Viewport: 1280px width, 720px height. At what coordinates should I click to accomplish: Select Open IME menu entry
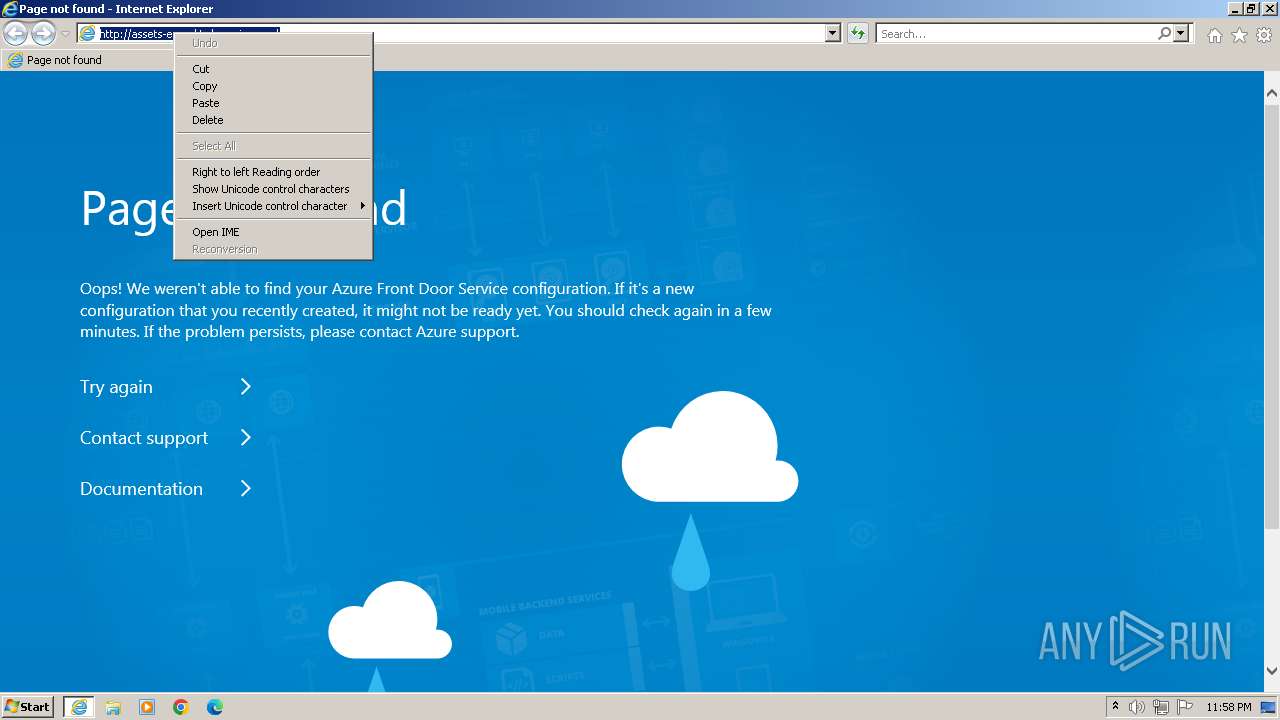point(273,232)
